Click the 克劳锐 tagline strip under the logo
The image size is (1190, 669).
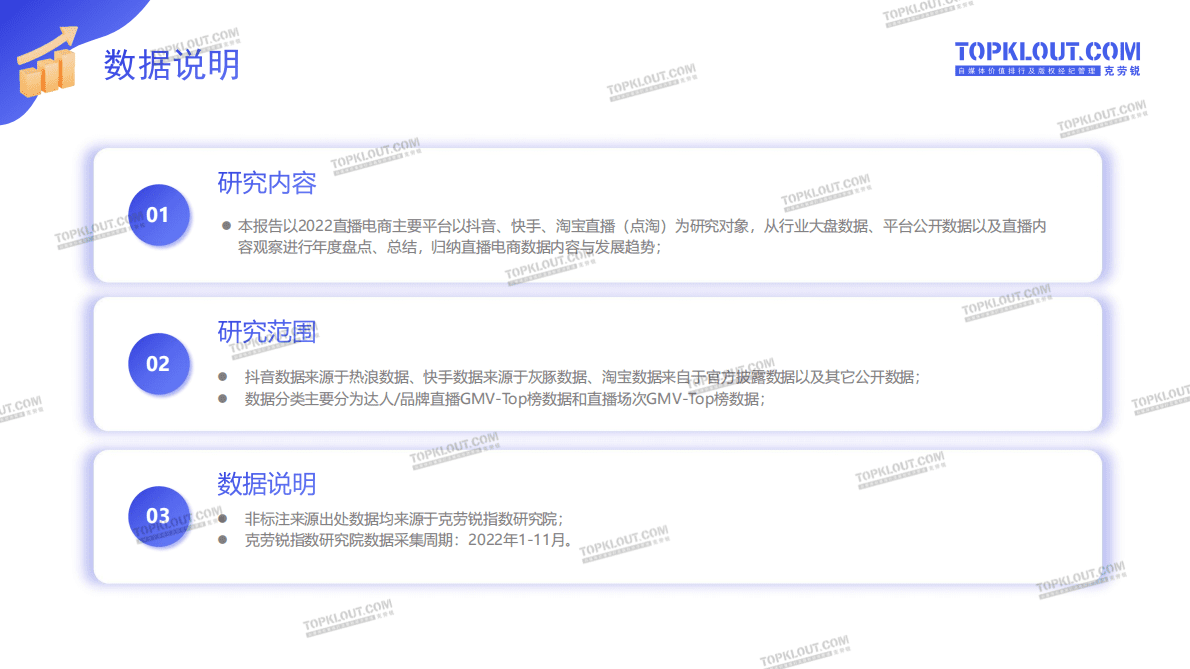(x=1047, y=72)
